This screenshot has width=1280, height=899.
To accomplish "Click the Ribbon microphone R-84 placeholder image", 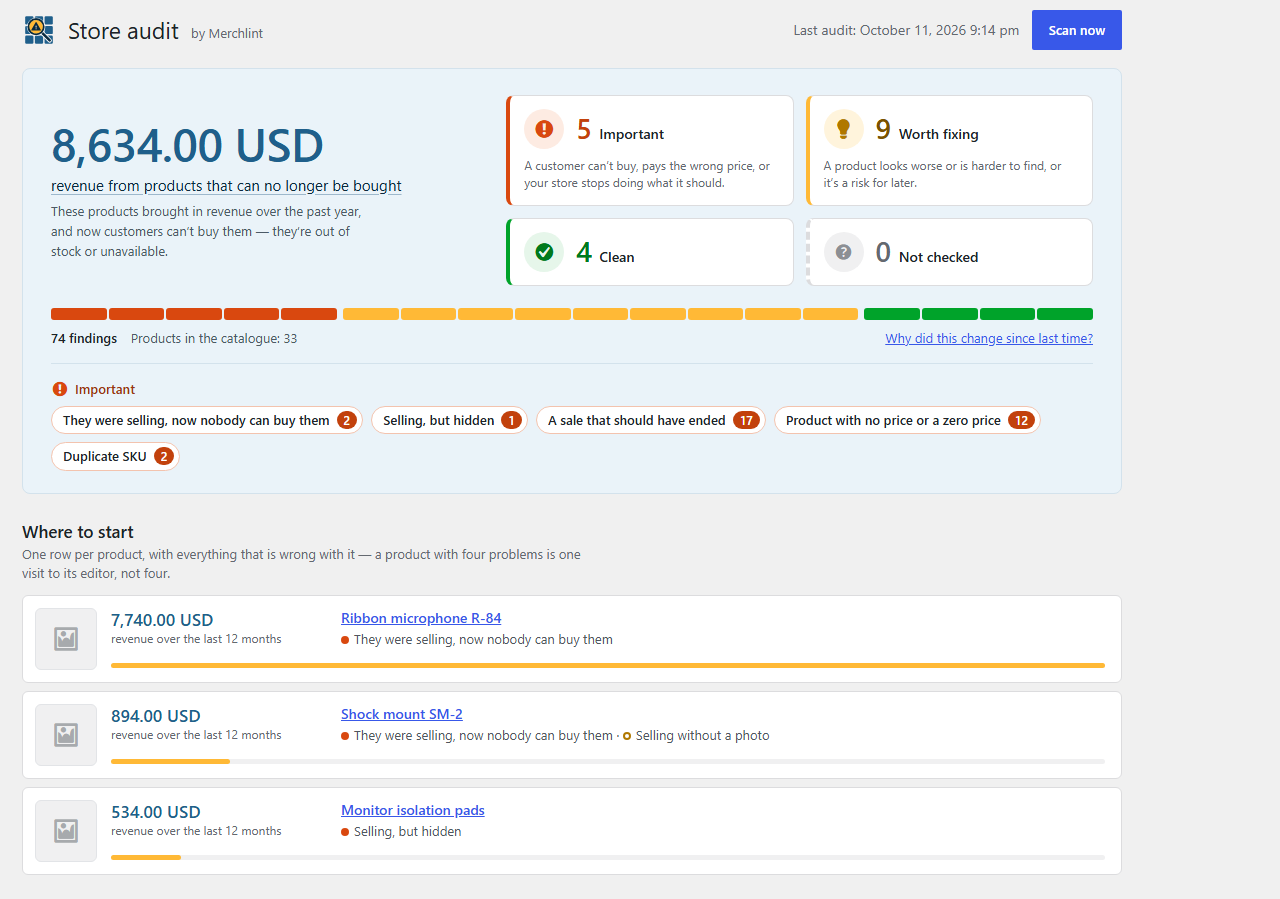I will click(x=66, y=639).
